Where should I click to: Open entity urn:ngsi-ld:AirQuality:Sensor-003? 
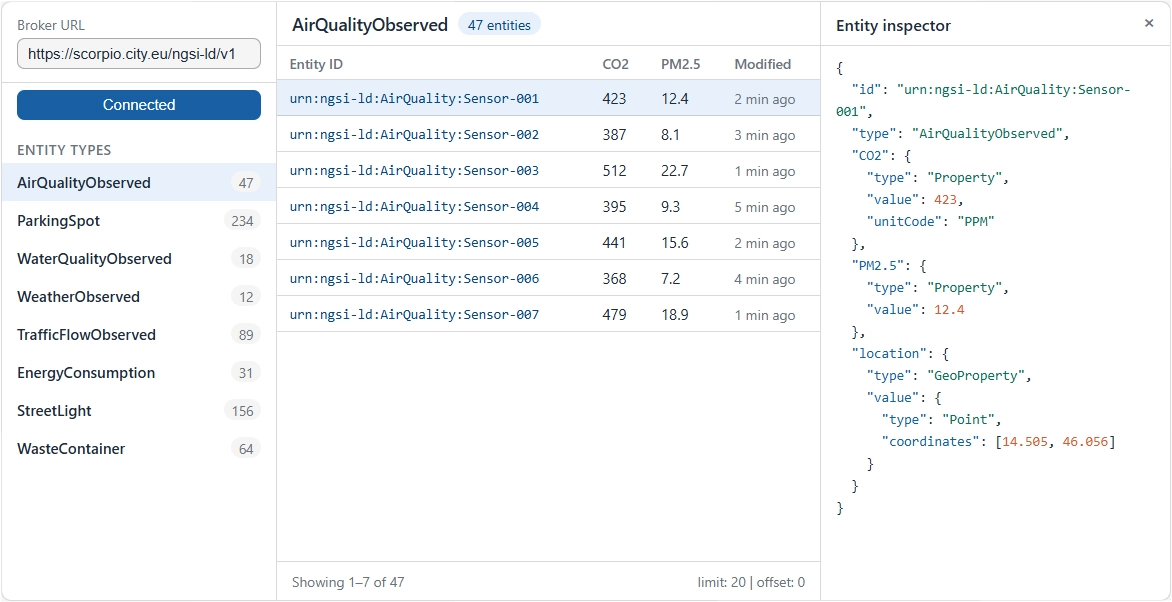coord(414,171)
